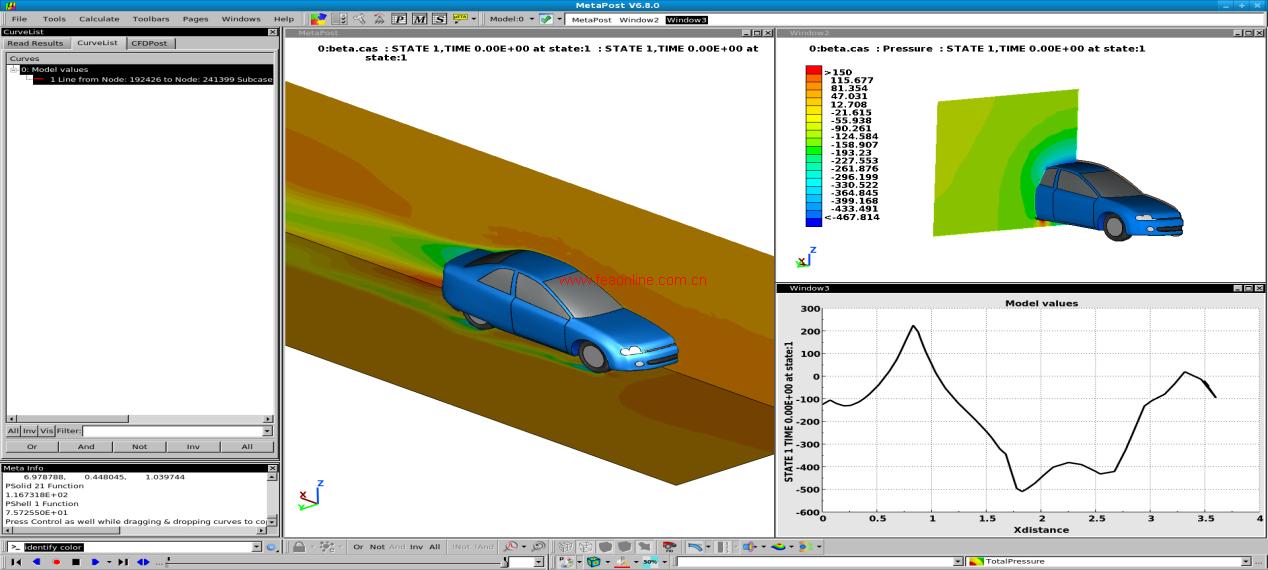Toggle the Vis filter button

pos(47,431)
